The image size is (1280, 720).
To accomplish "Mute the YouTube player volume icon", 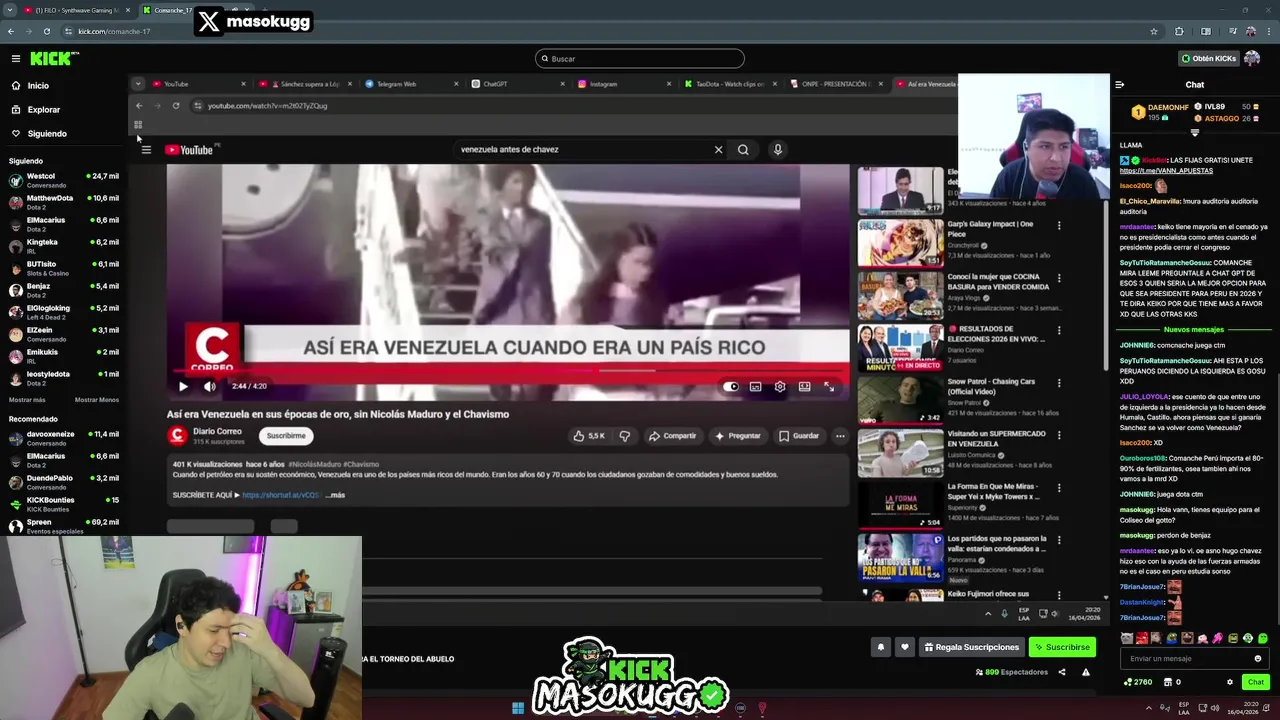I will (209, 386).
